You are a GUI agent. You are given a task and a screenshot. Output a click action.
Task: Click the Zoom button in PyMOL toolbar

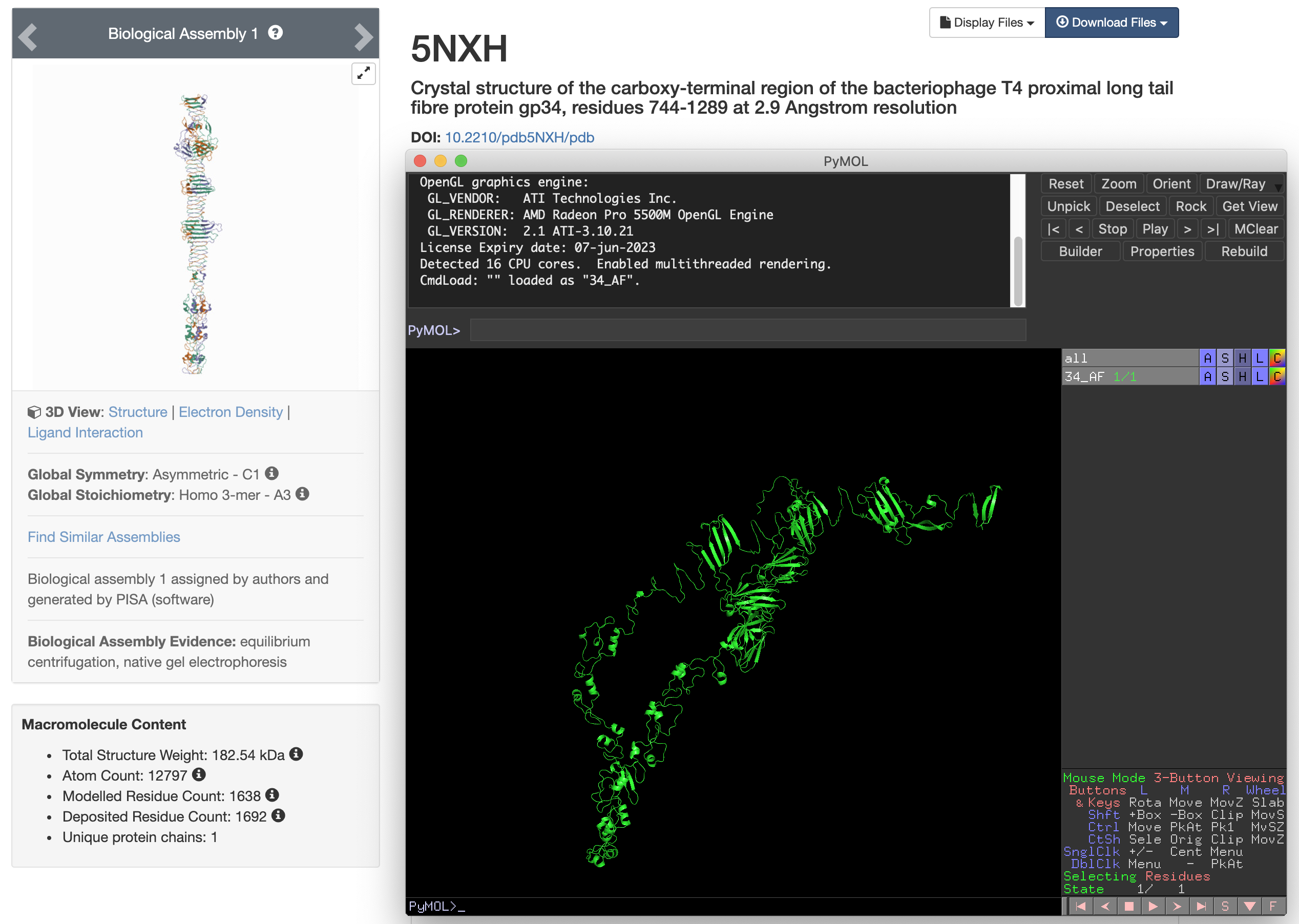click(x=1117, y=184)
